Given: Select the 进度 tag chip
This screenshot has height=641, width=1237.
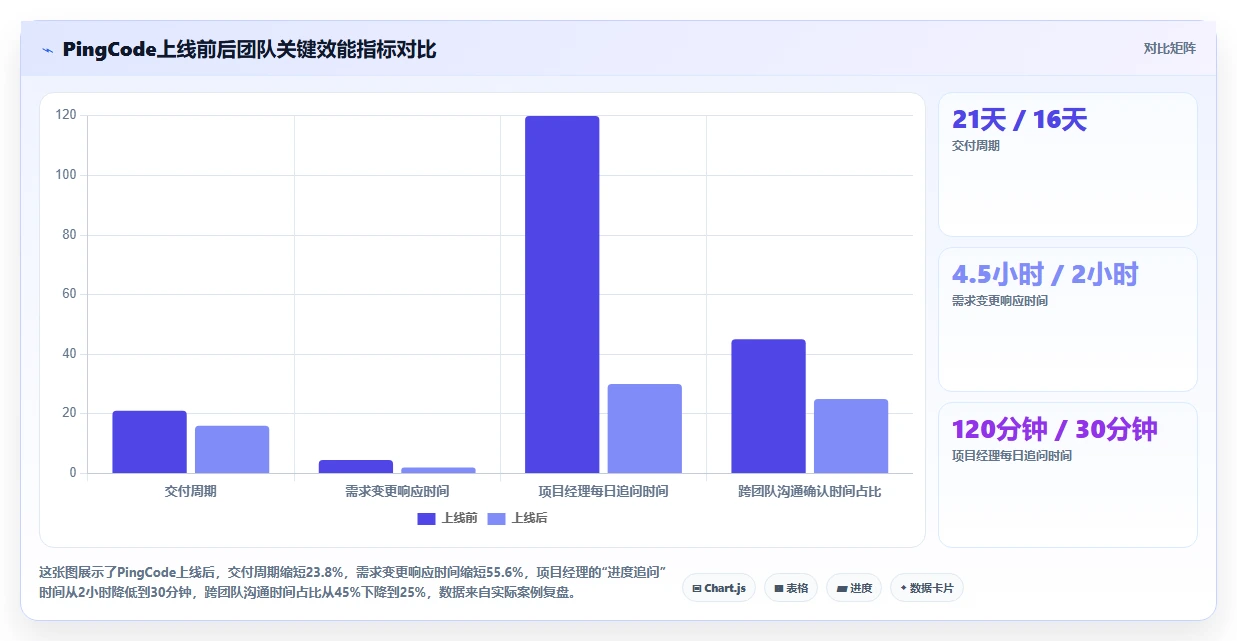Looking at the screenshot, I should [x=854, y=588].
